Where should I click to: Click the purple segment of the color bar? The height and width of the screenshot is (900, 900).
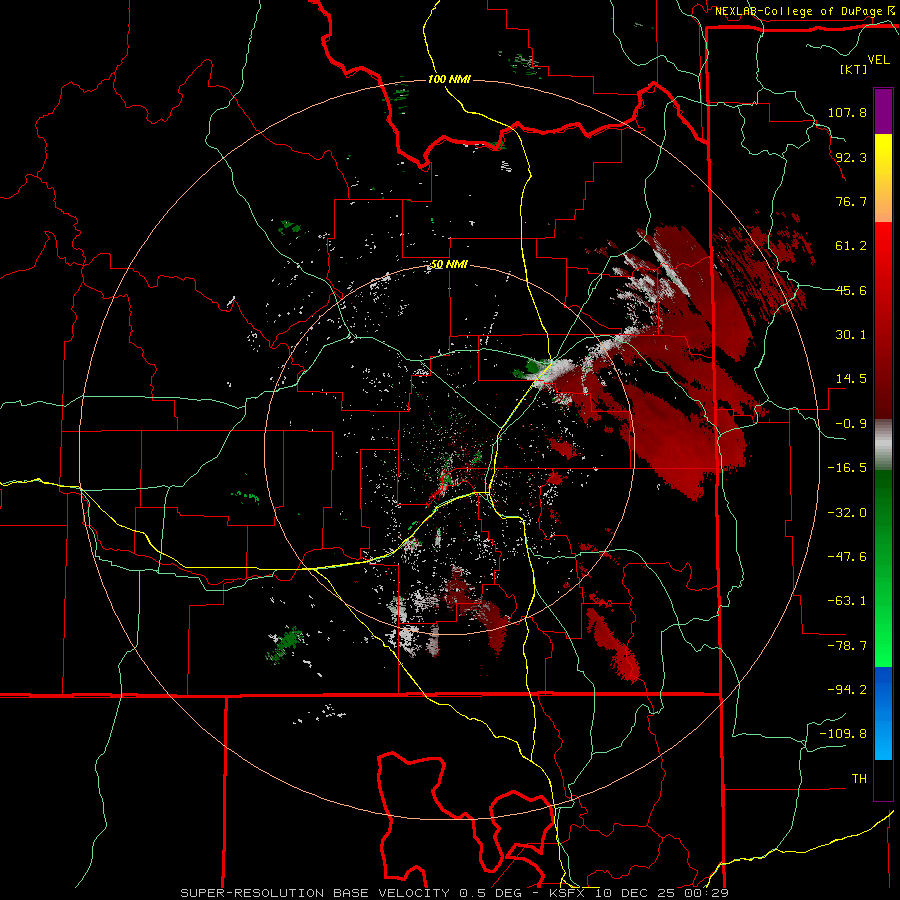(x=883, y=111)
